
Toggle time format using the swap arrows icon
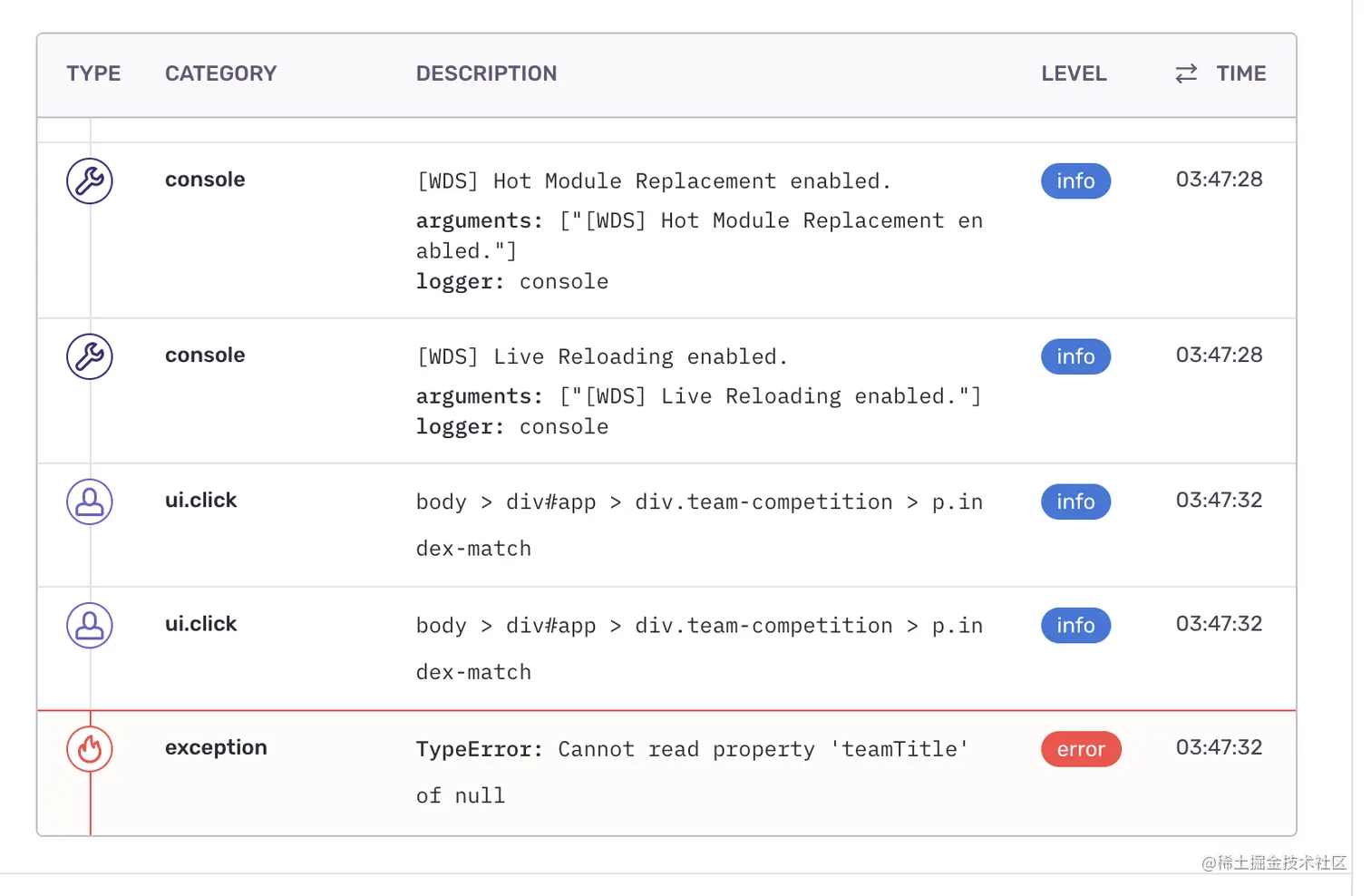point(1186,73)
